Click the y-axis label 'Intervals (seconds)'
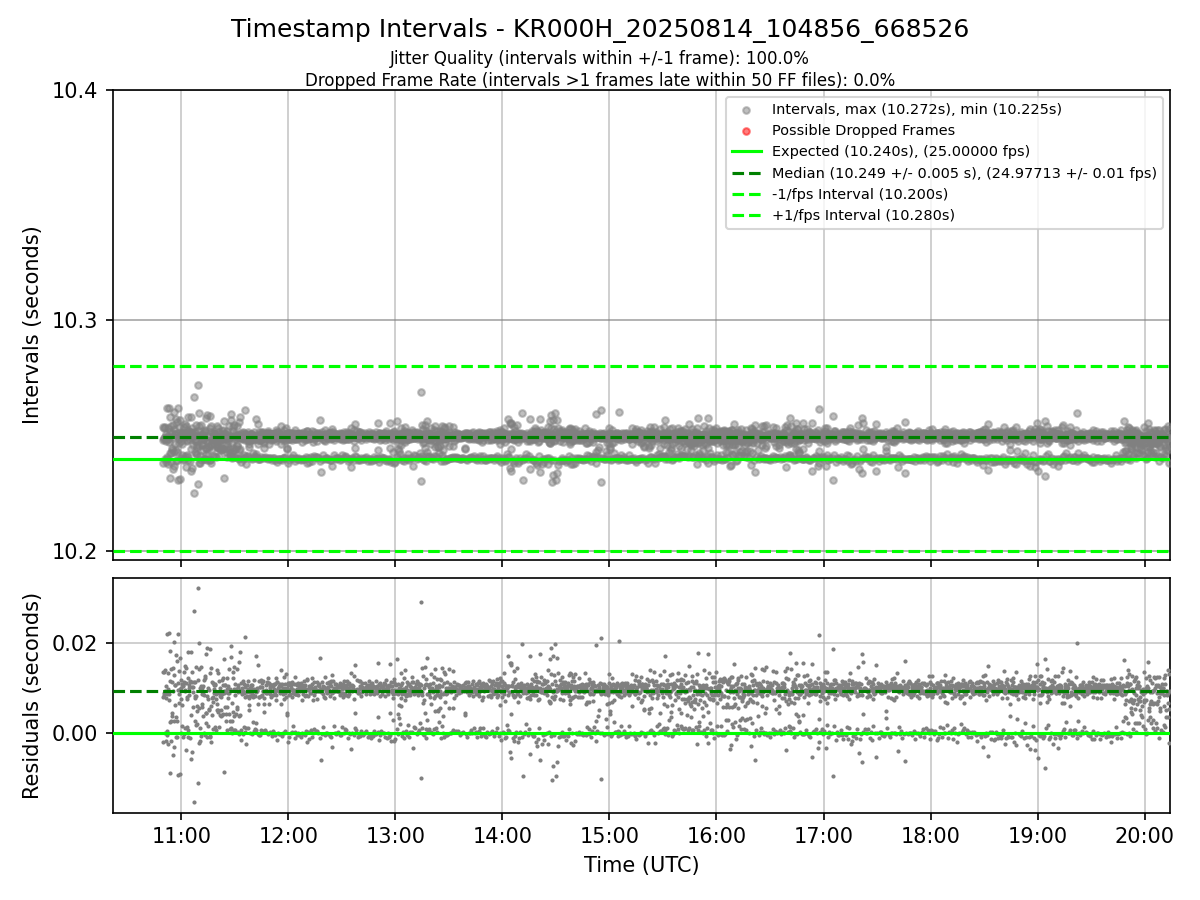This screenshot has width=1200, height=900. (32, 325)
